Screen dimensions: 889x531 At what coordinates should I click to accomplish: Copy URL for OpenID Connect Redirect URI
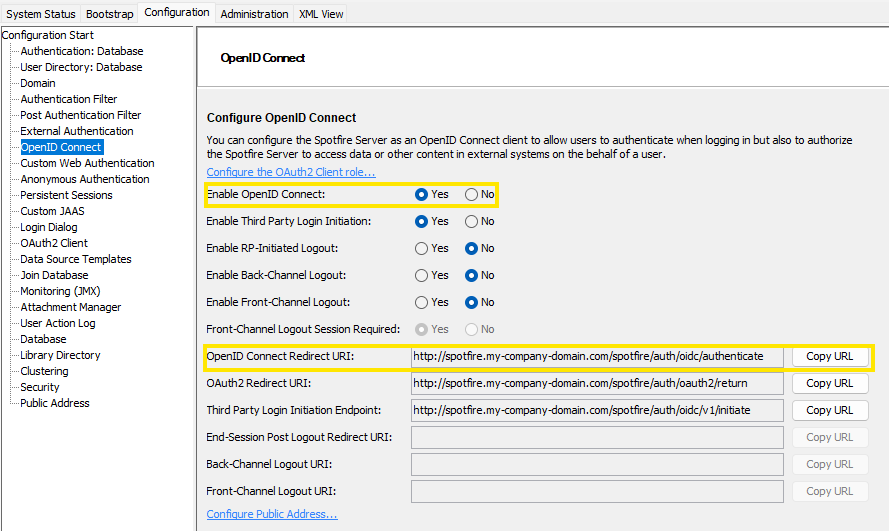tap(829, 356)
